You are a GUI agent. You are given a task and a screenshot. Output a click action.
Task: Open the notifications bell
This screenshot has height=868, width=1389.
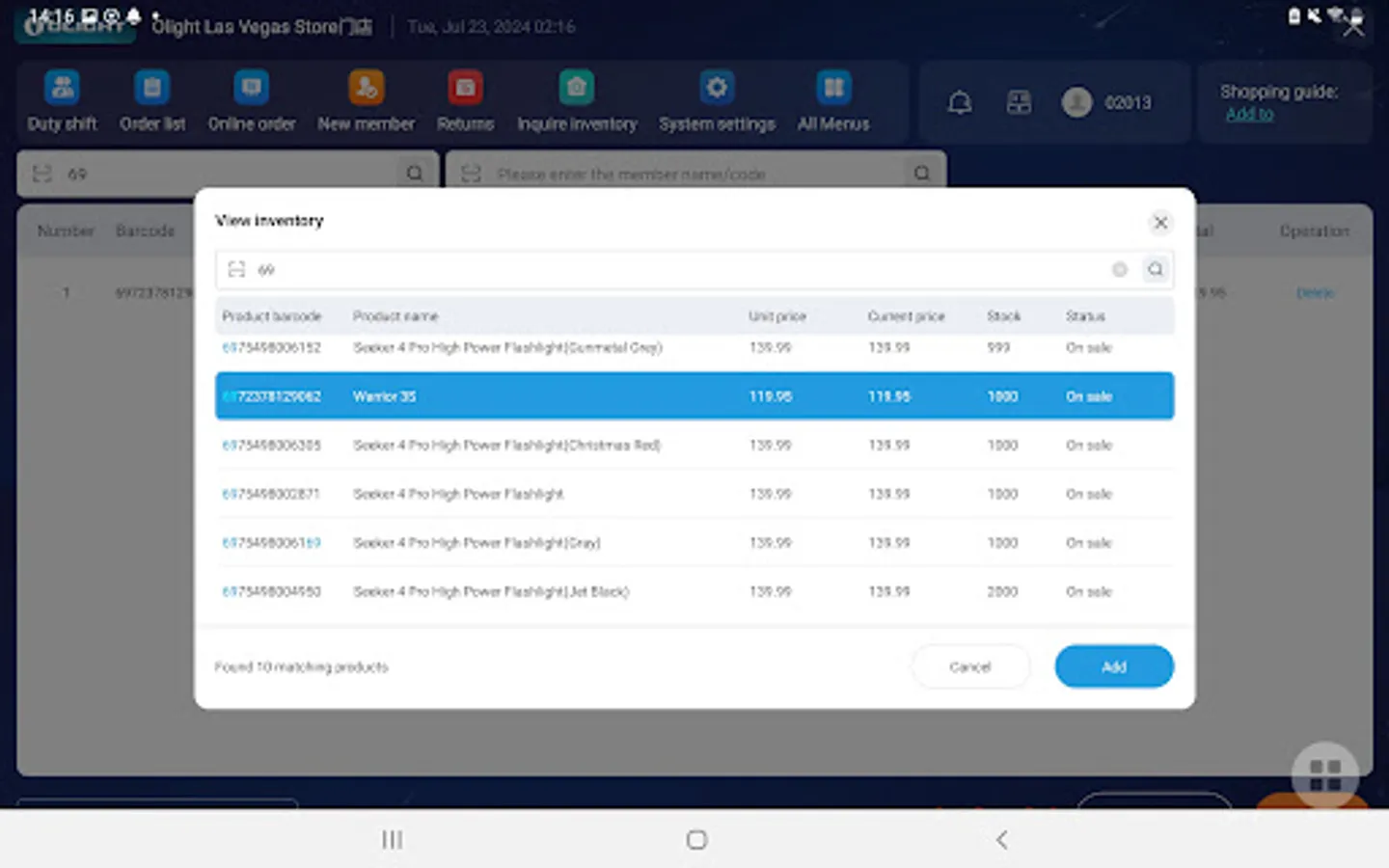pyautogui.click(x=961, y=102)
